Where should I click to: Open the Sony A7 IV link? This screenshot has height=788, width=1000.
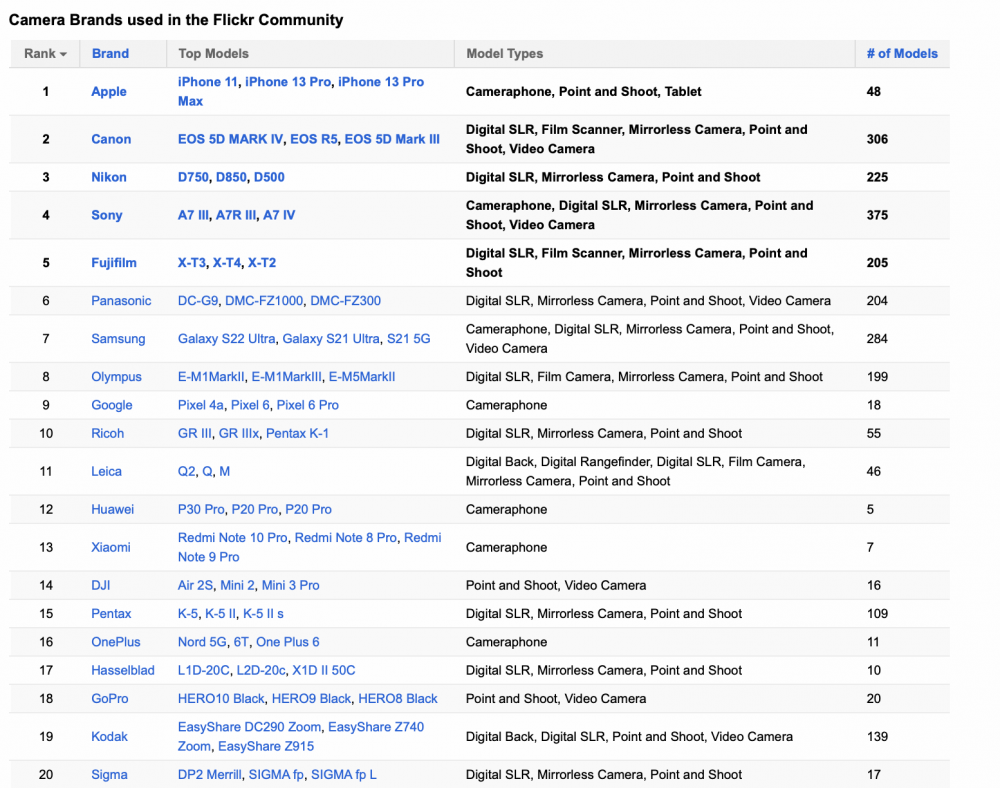(x=279, y=215)
